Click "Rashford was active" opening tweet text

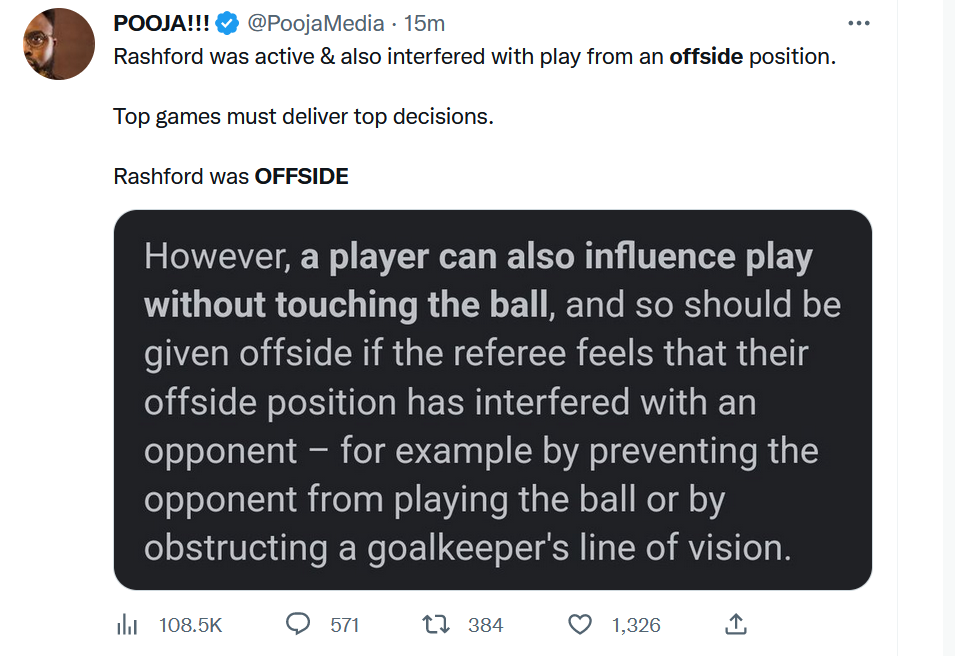pos(200,56)
